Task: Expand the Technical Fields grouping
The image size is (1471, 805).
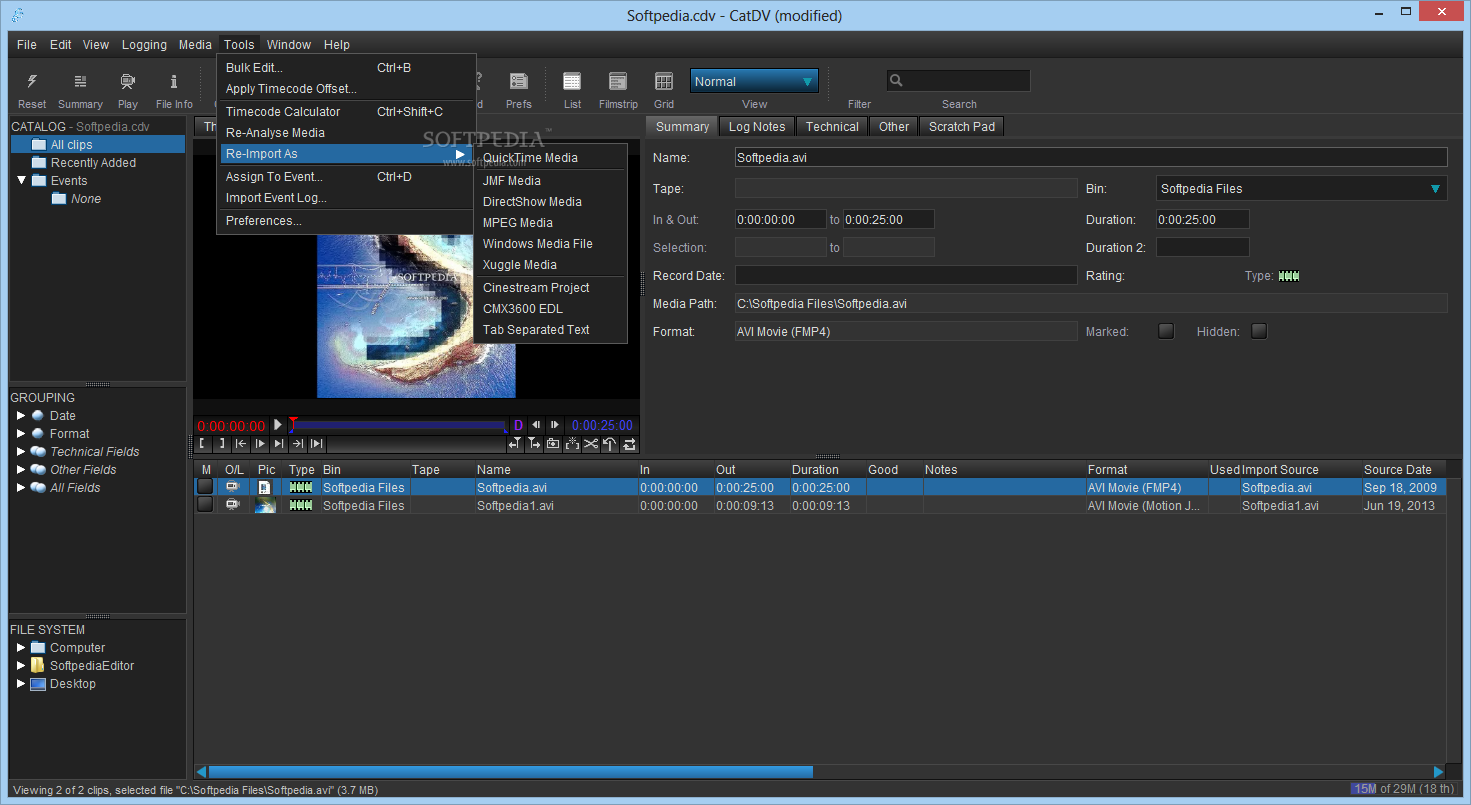Action: click(21, 452)
